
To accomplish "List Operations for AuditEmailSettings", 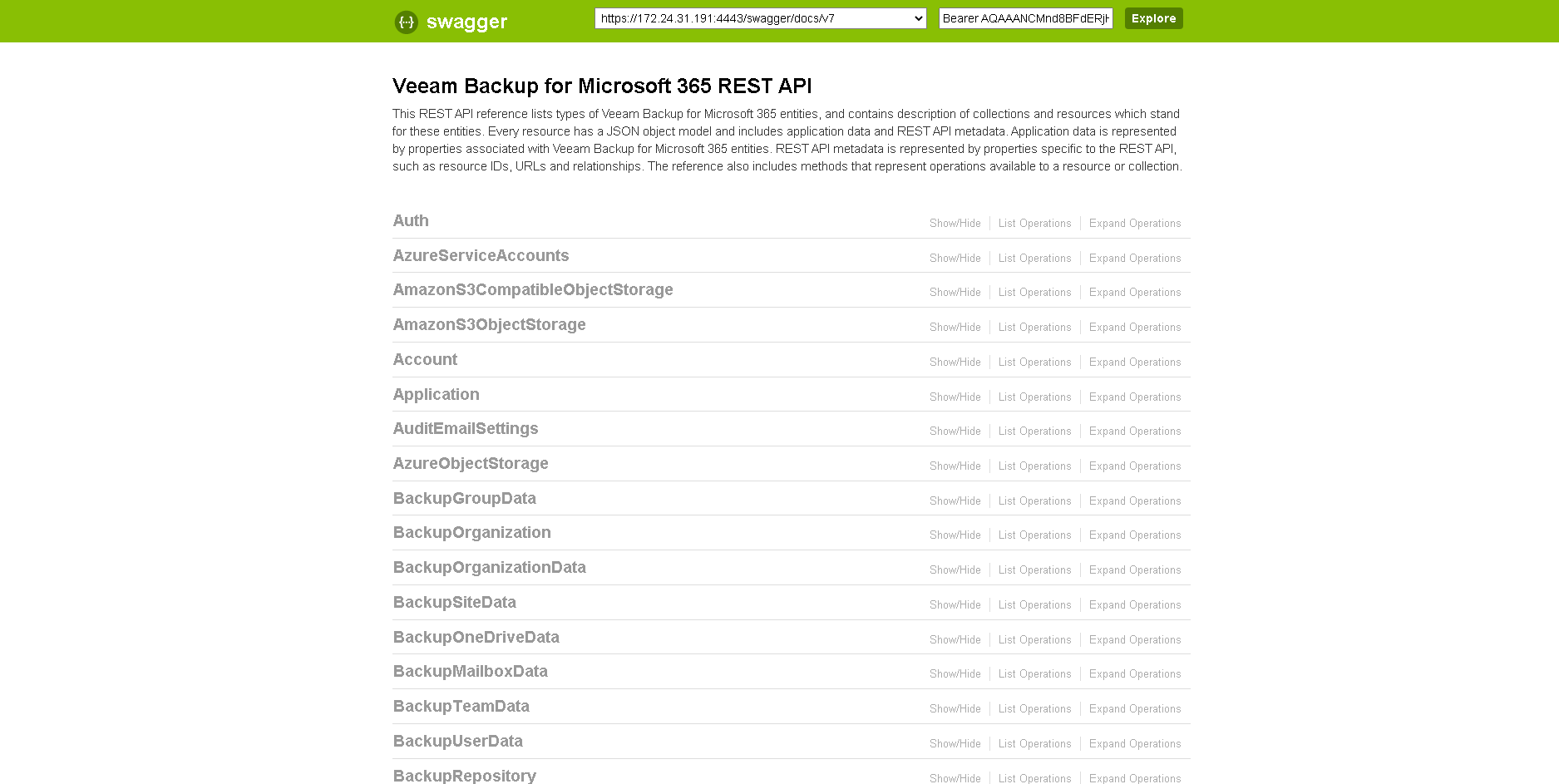I will click(1034, 431).
